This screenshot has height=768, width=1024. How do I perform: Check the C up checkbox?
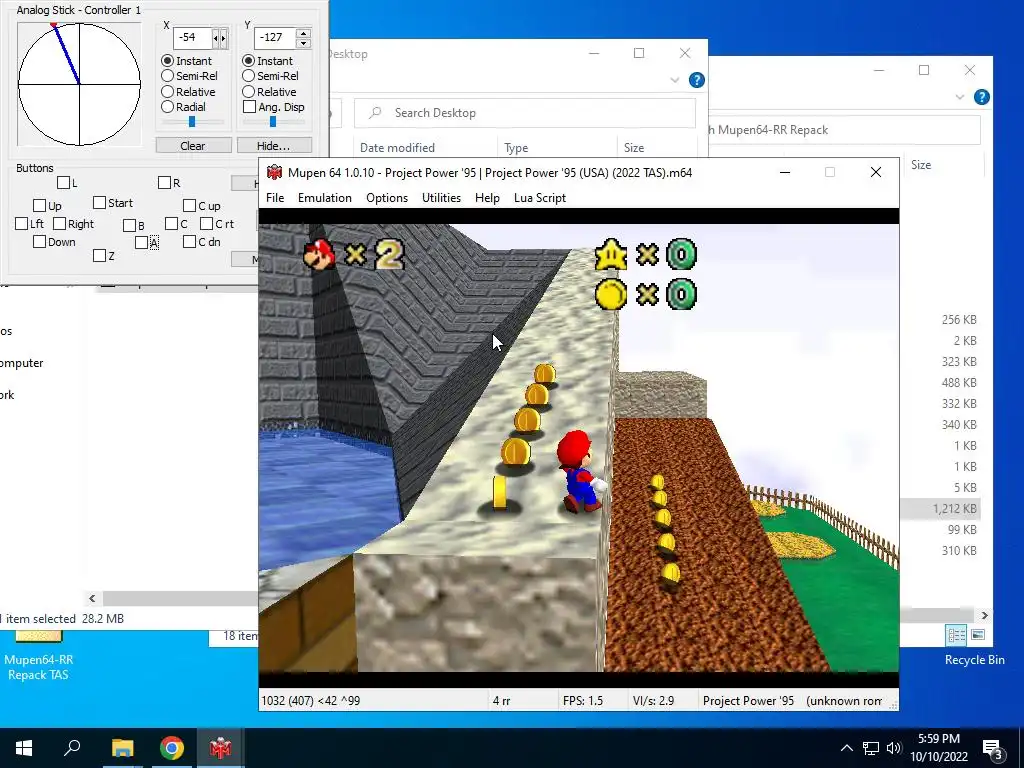pos(189,206)
